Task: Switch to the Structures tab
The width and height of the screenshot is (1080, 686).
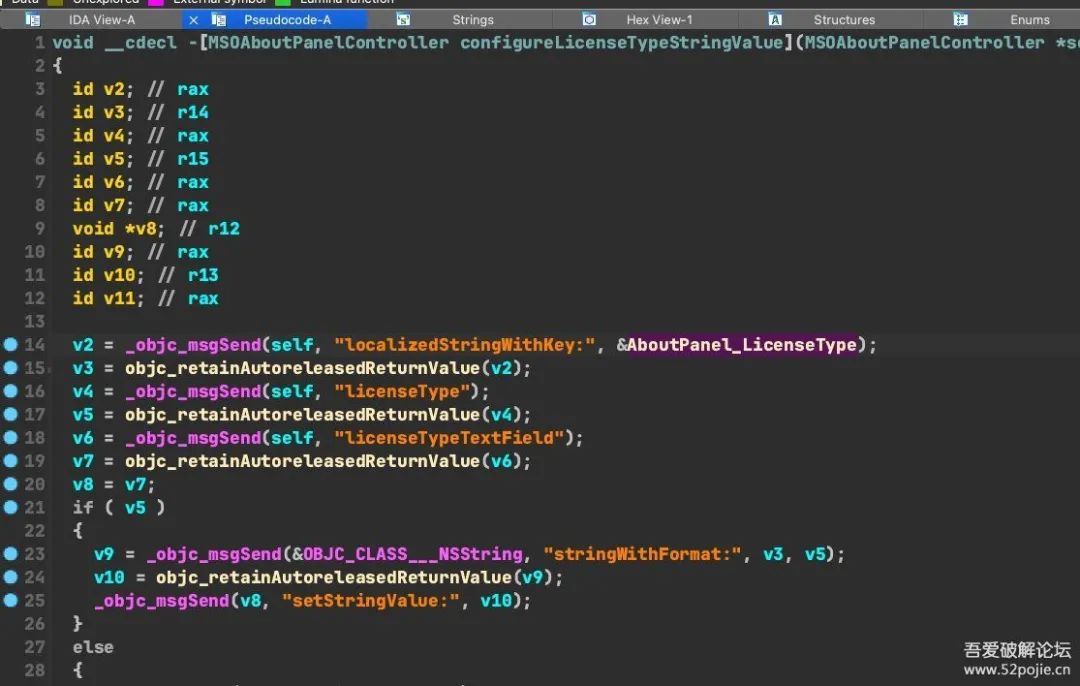Action: point(844,20)
